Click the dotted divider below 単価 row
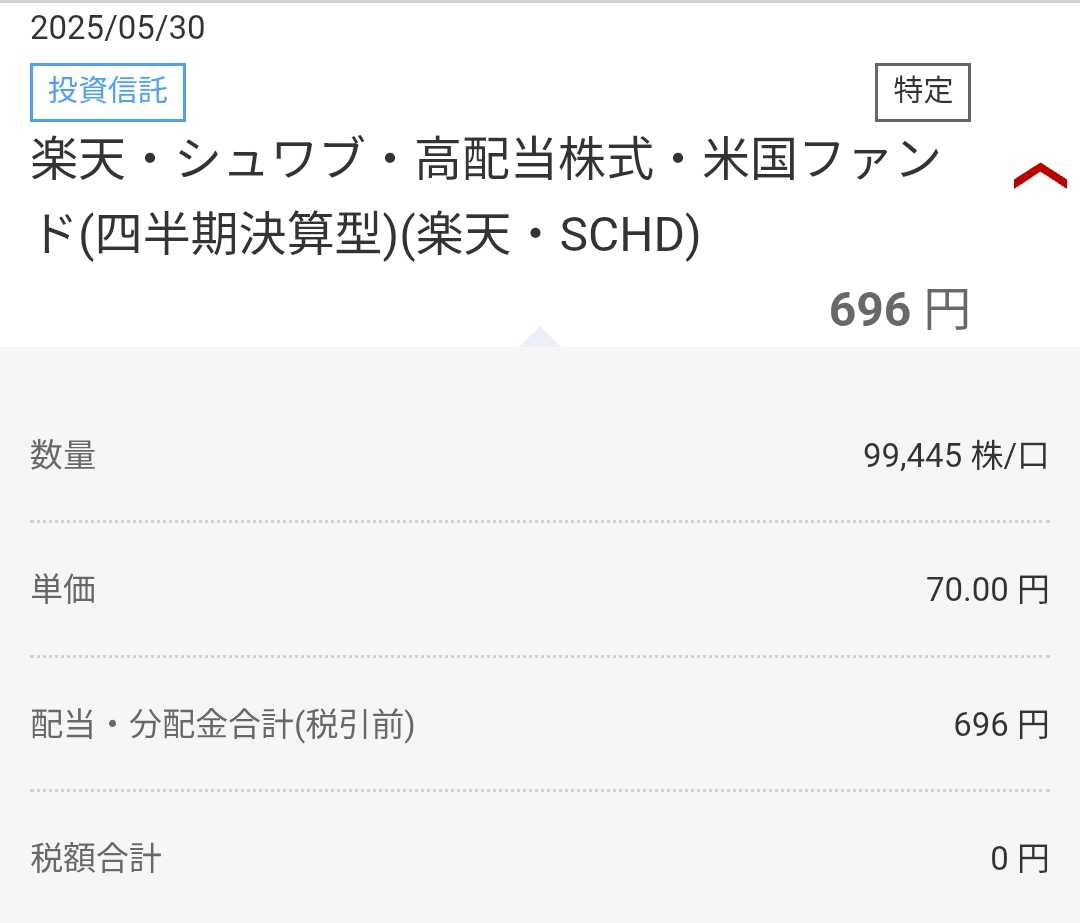Image resolution: width=1080 pixels, height=923 pixels. [x=540, y=656]
